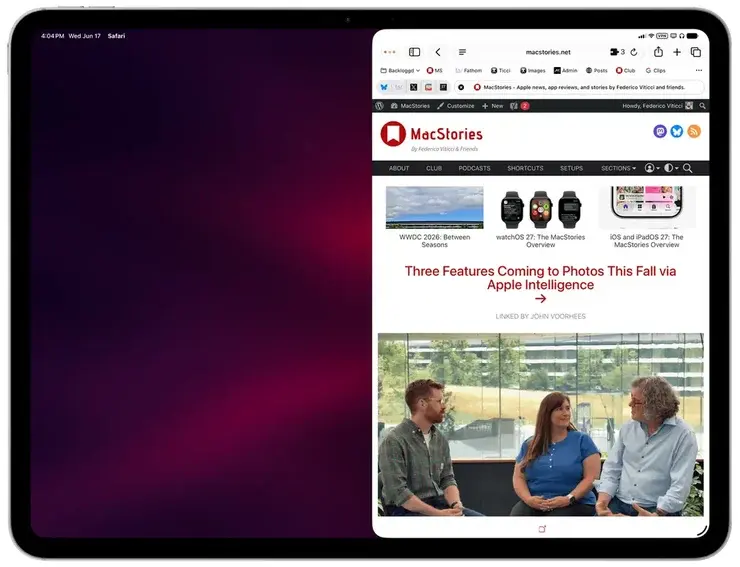The height and width of the screenshot is (567, 740).
Task: Open the Club bookmark in favorites bar
Action: [x=625, y=70]
